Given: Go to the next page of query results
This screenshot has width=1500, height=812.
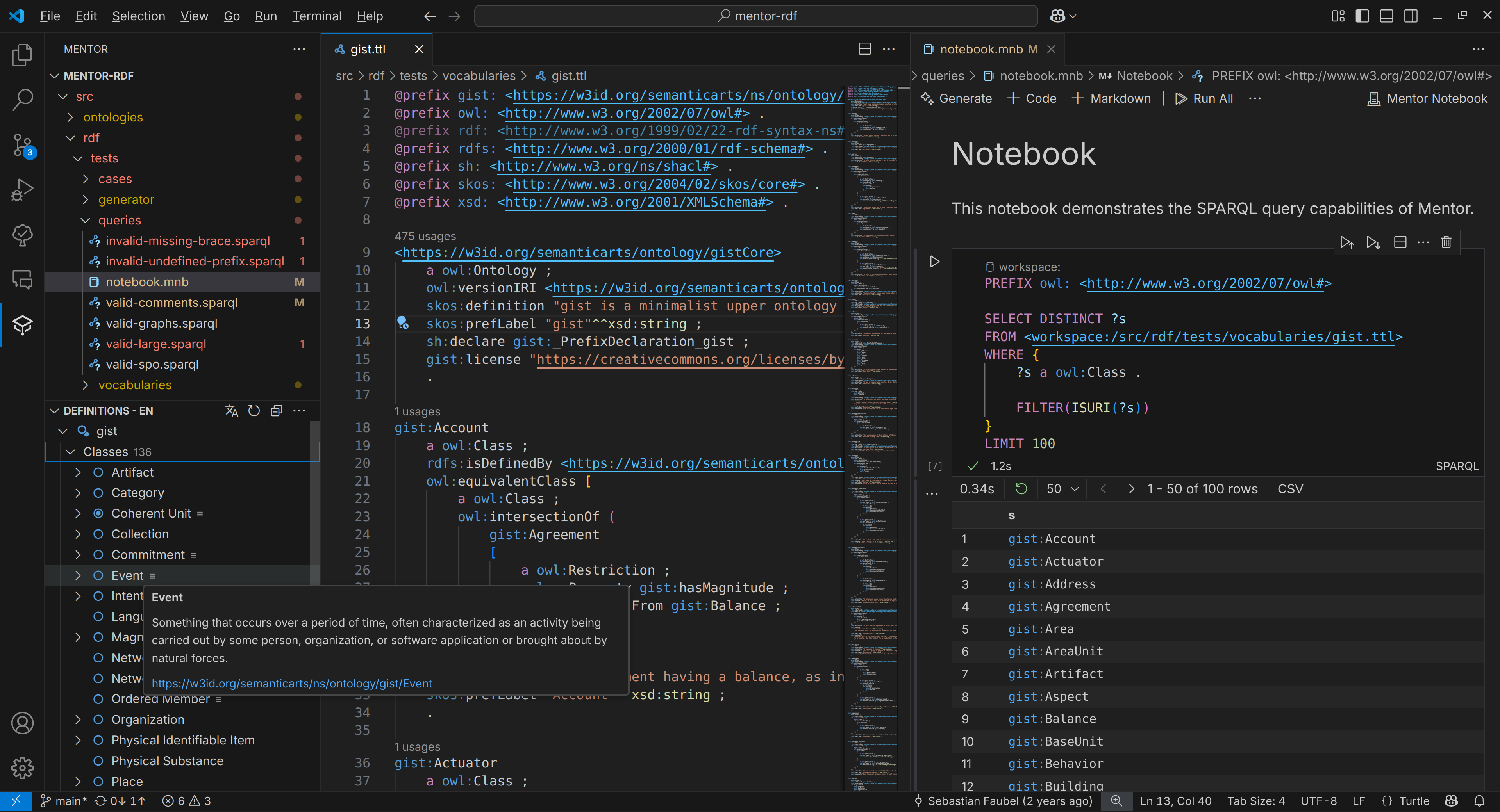Looking at the screenshot, I should click(x=1132, y=489).
